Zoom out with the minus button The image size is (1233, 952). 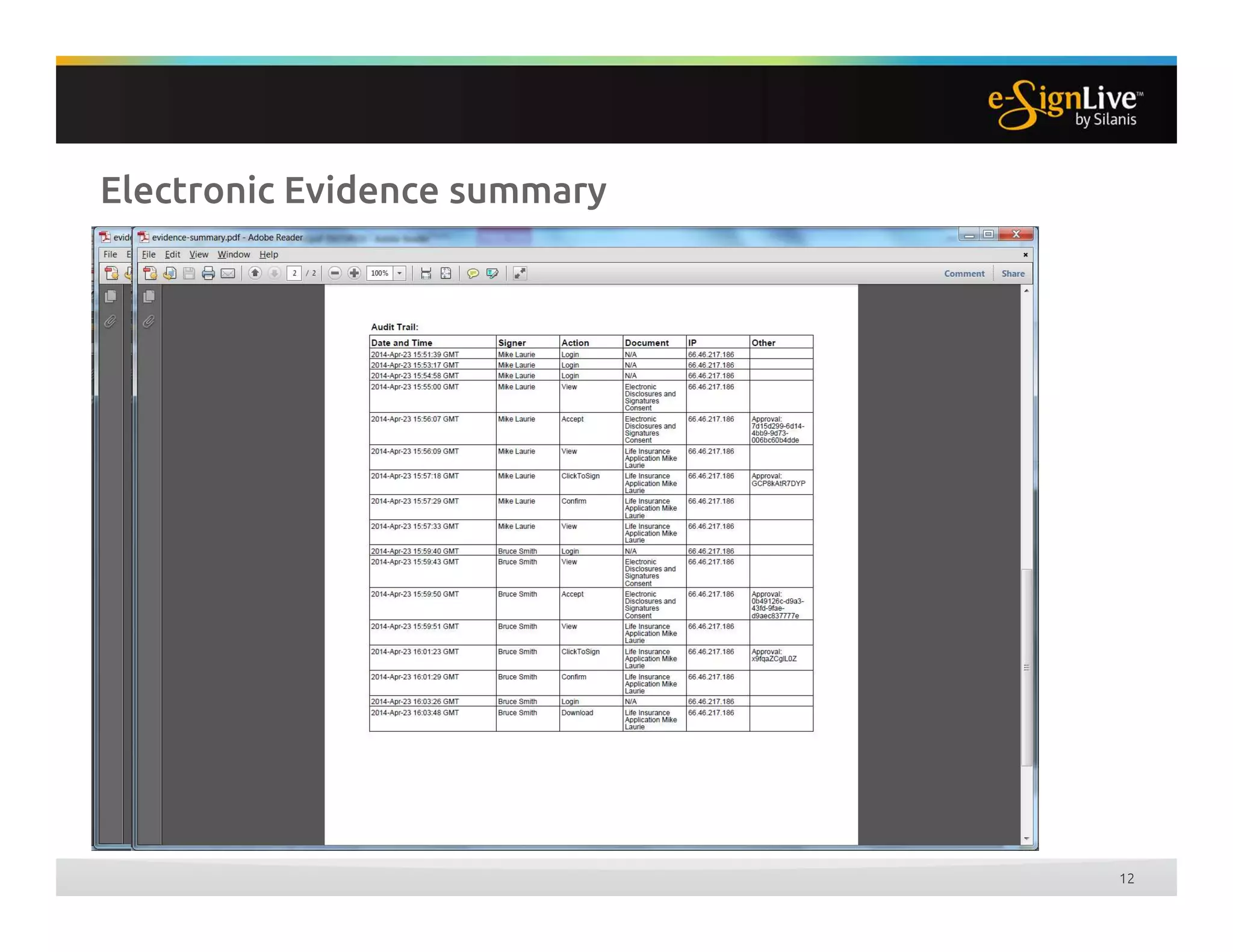(x=335, y=273)
